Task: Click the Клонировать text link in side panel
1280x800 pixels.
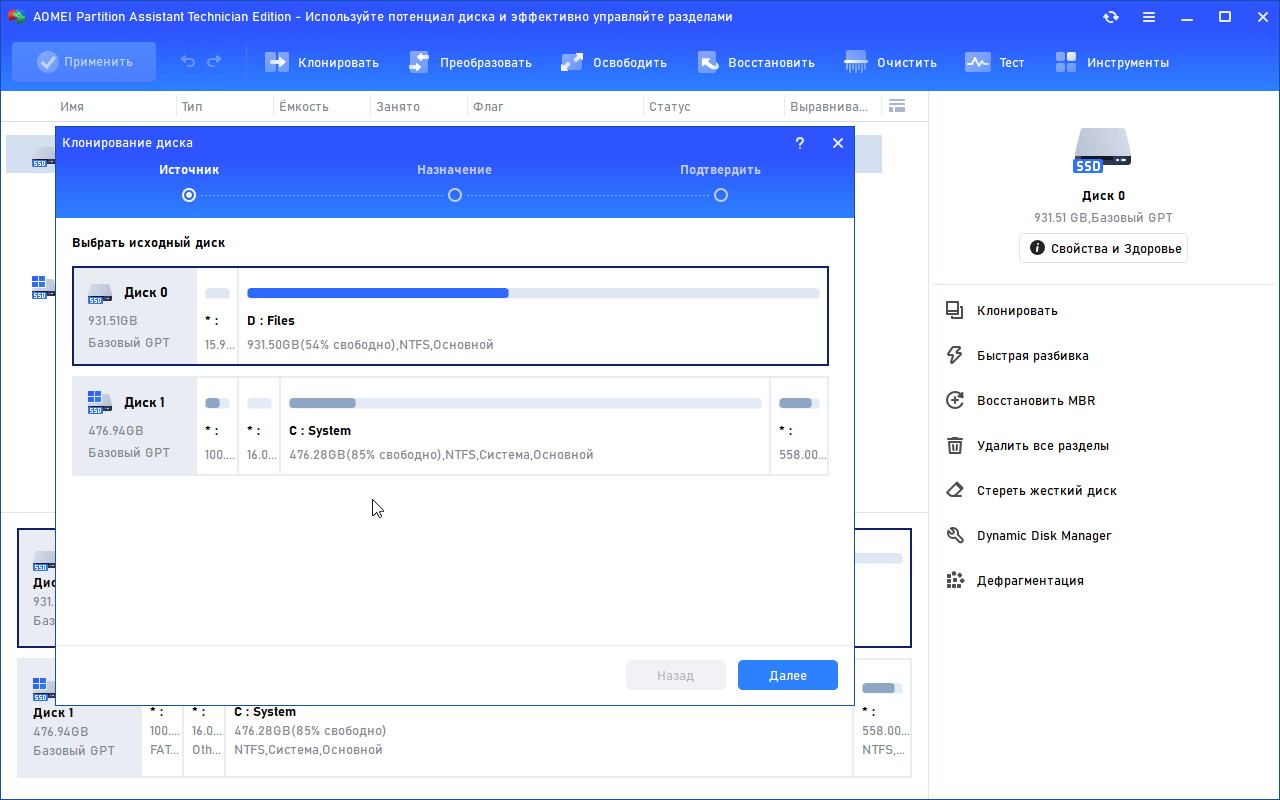Action: coord(1017,310)
